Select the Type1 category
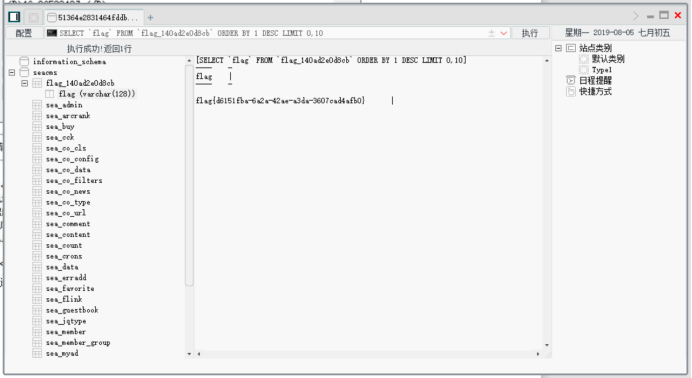The width and height of the screenshot is (692, 378). [x=602, y=70]
